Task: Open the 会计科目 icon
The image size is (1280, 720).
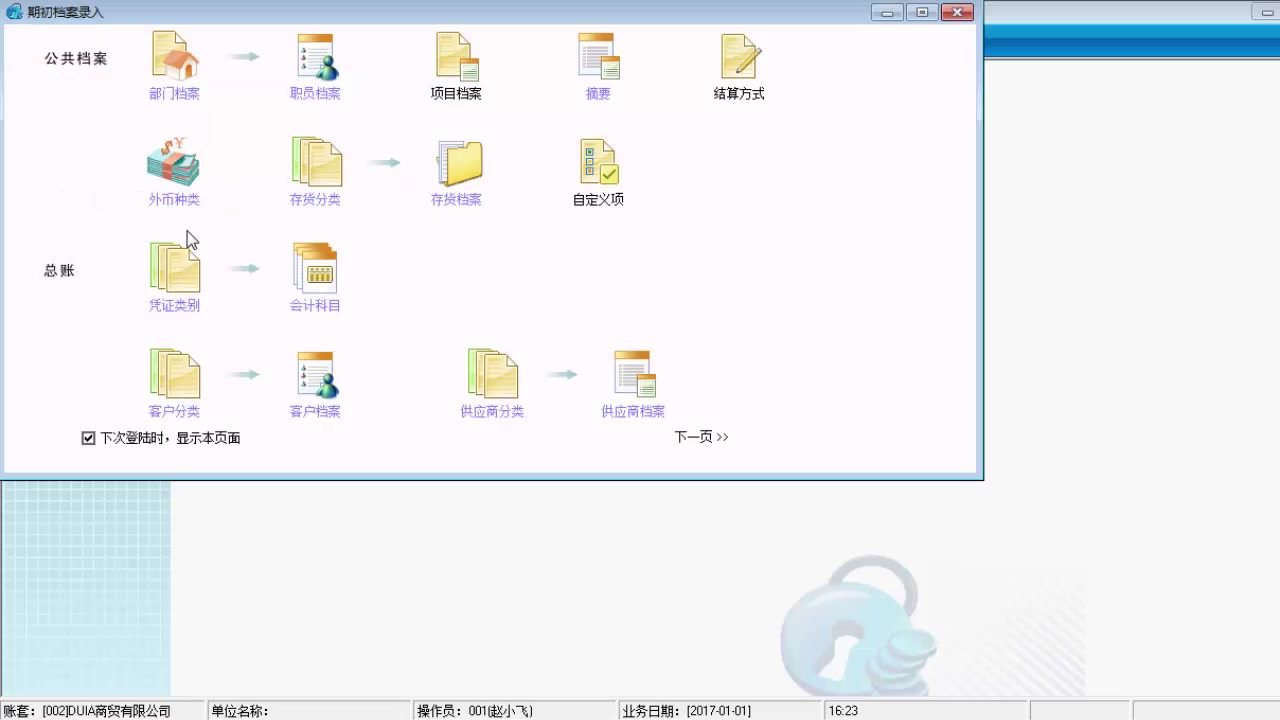Action: pos(315,268)
